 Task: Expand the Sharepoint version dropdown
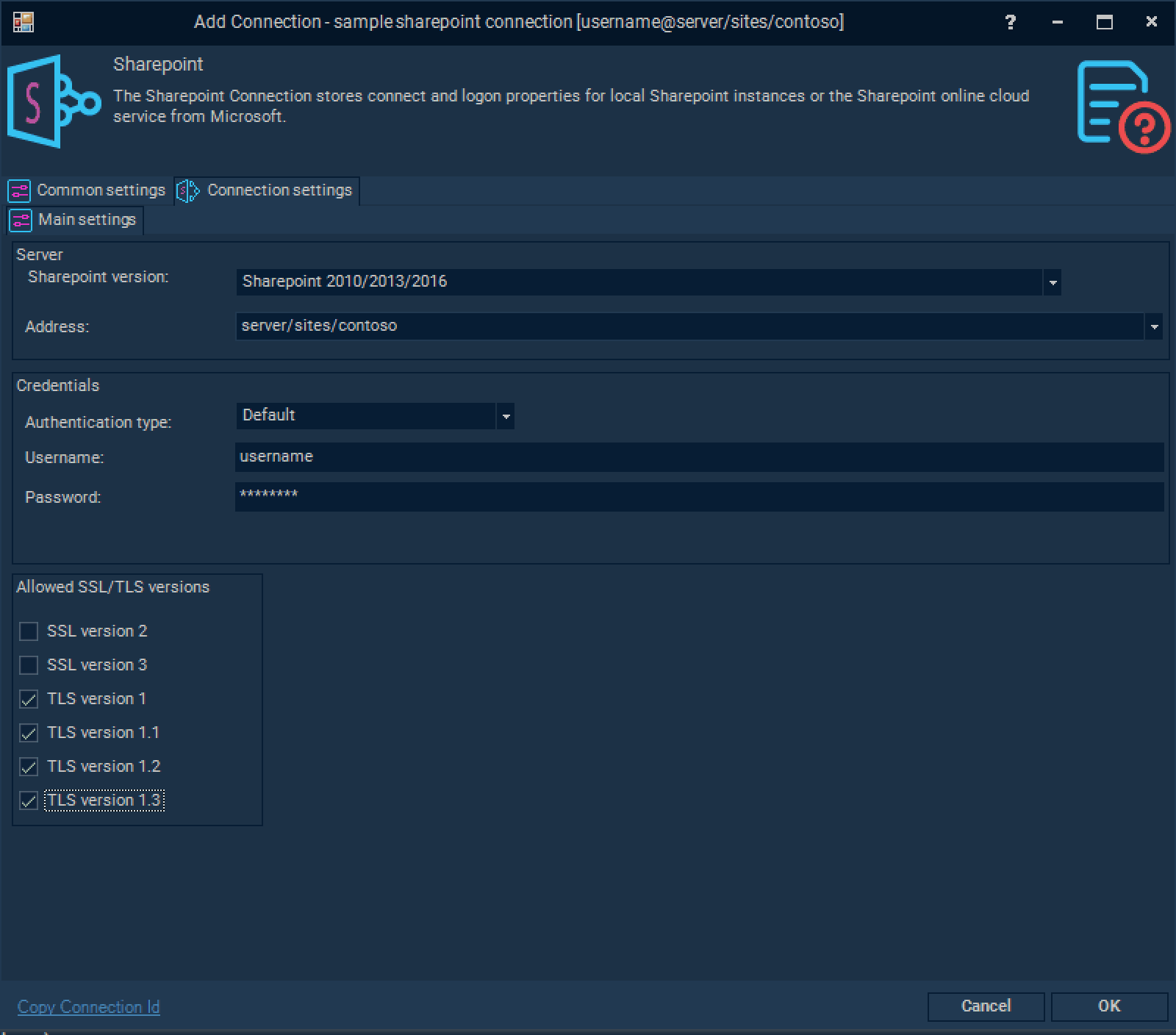[x=1053, y=282]
